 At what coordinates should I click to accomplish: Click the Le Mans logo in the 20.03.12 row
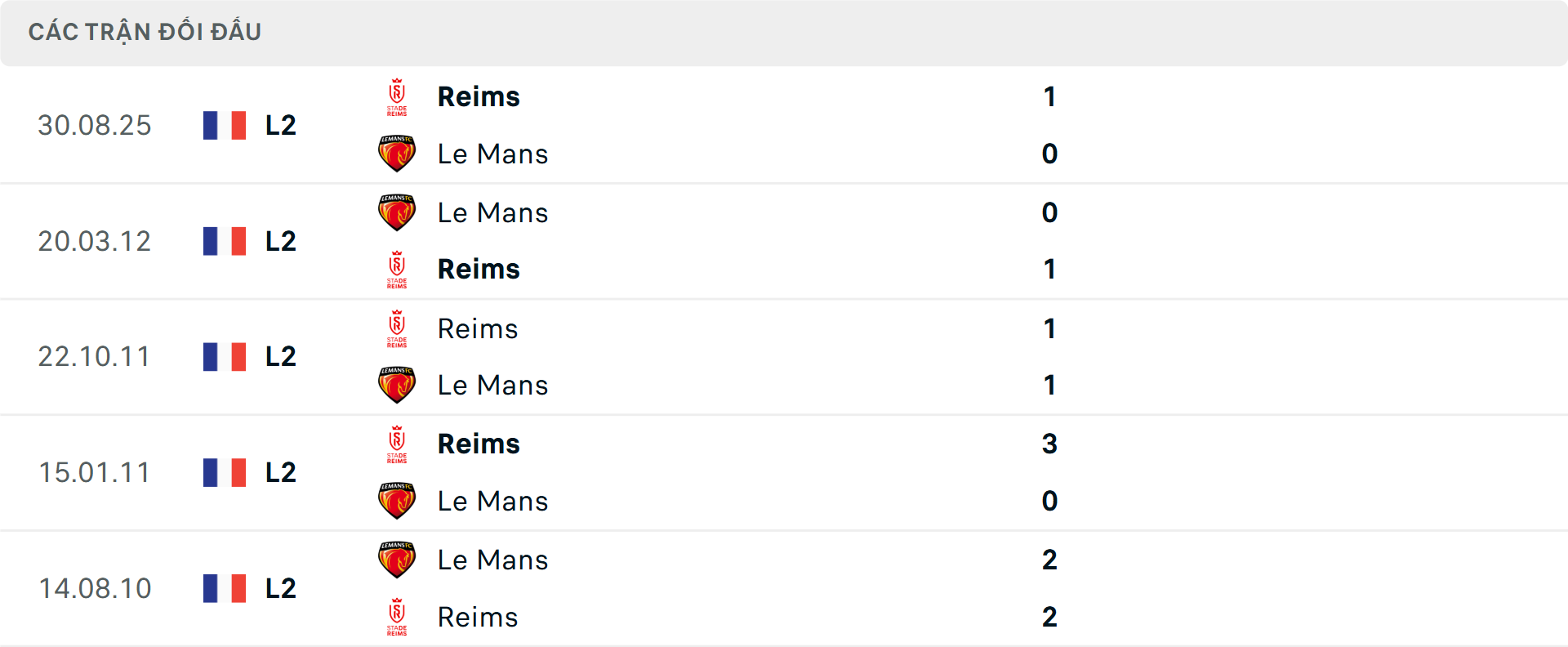click(397, 212)
